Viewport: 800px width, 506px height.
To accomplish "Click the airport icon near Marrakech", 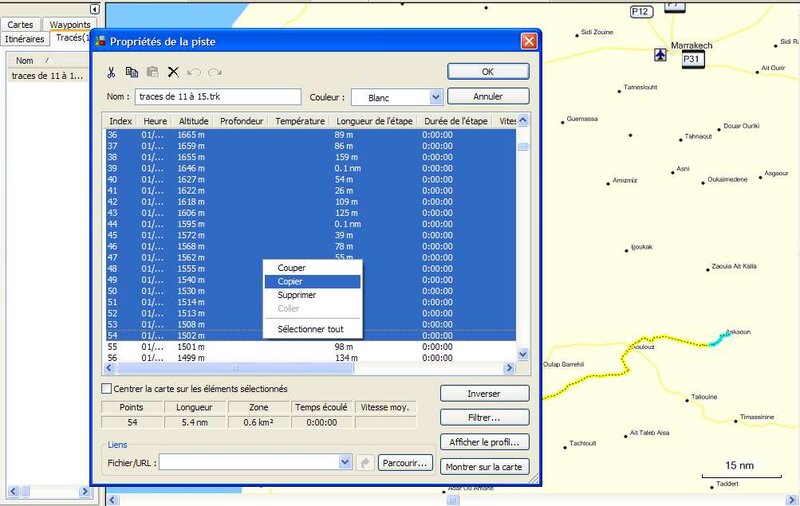I will tap(660, 54).
